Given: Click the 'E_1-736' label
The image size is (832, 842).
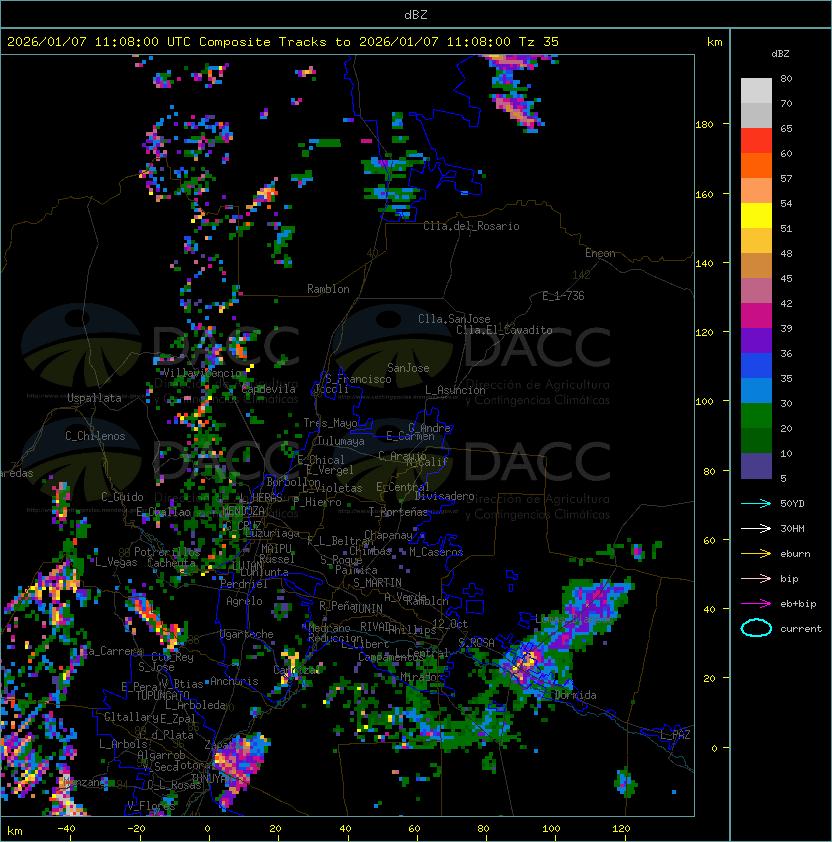Looking at the screenshot, I should (x=563, y=296).
